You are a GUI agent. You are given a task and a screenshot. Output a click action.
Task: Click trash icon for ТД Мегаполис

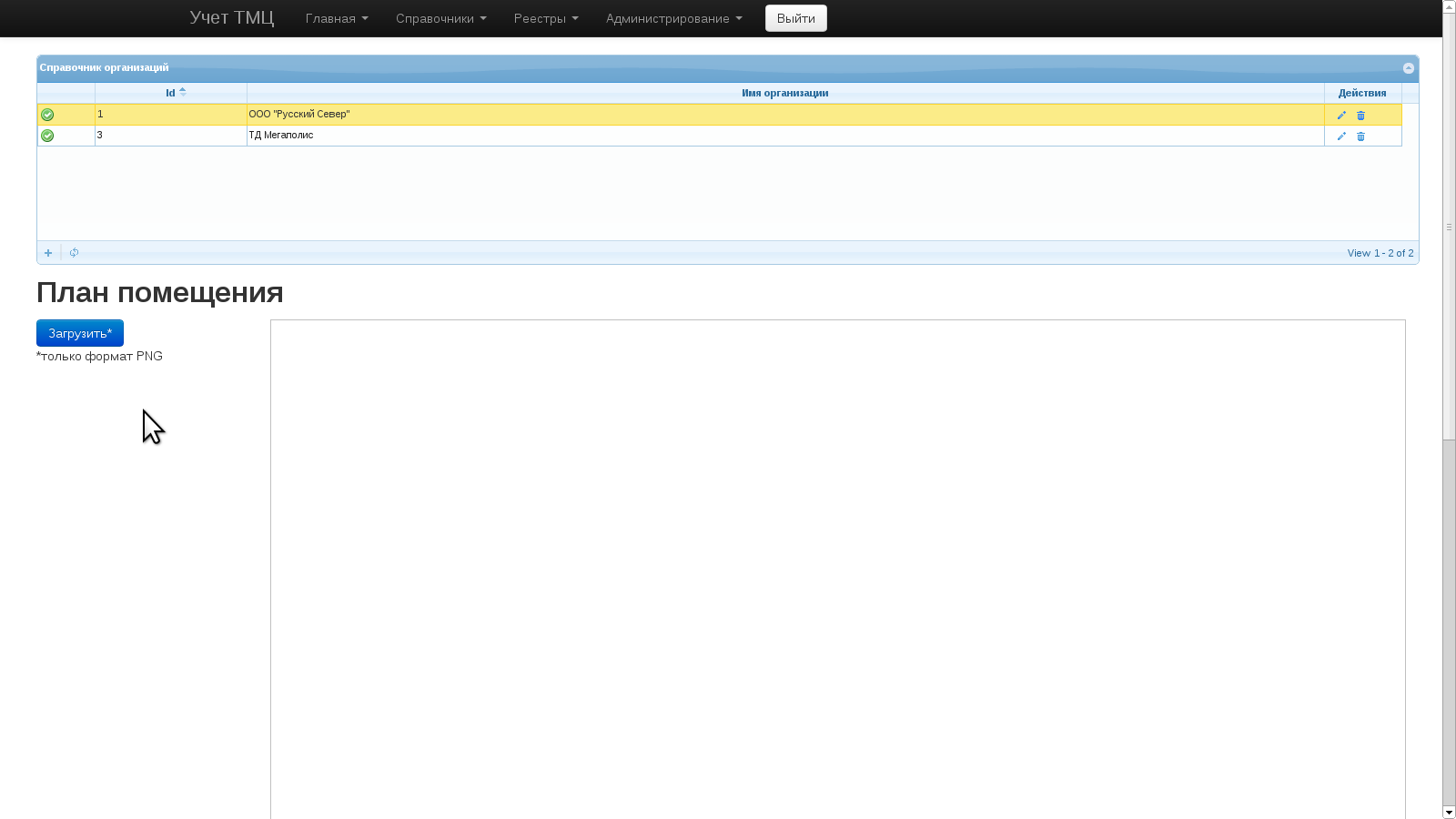point(1361,136)
